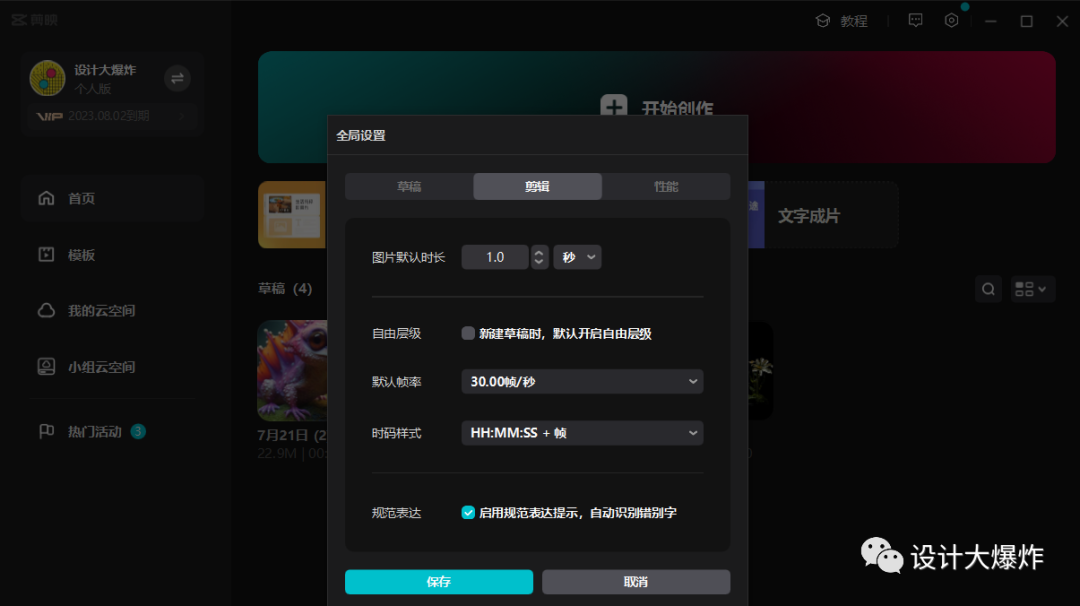Screen dimensions: 1080x606
Task: Open the 时码样式 HH:MM:SS dropdown
Action: pyautogui.click(x=582, y=433)
